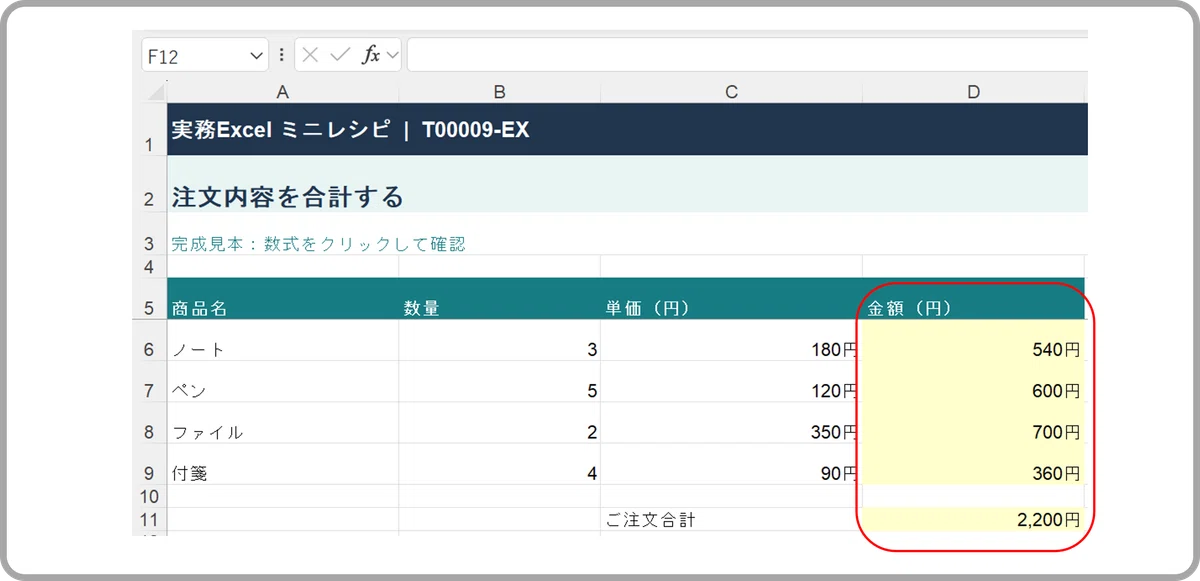Screen dimensions: 1200x581
Task: Select row 10 header
Action: click(x=150, y=496)
